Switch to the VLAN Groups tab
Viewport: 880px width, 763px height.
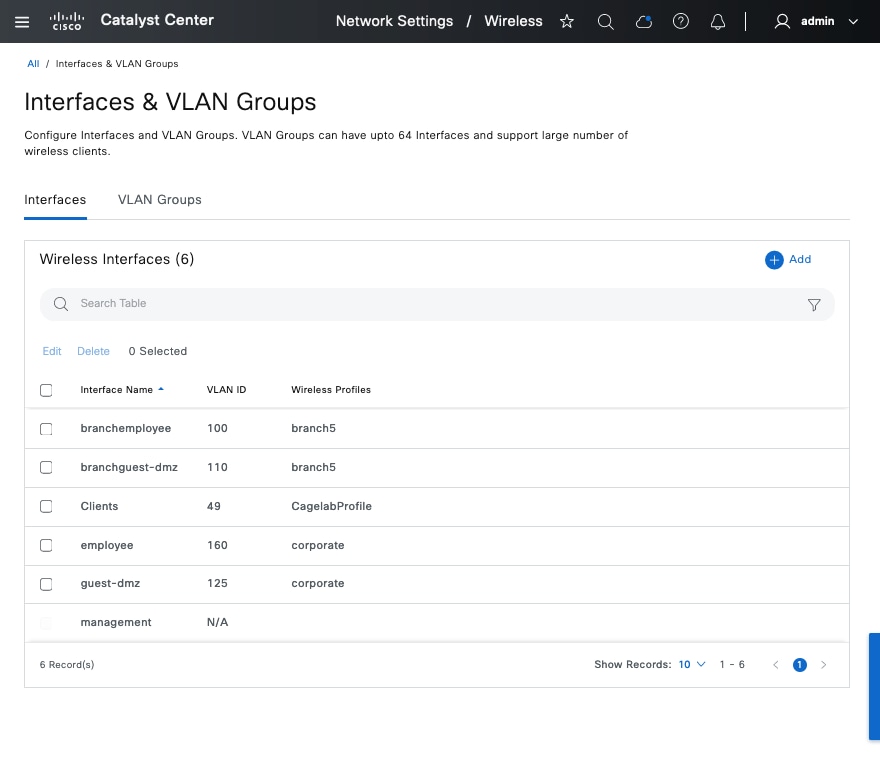tap(160, 200)
